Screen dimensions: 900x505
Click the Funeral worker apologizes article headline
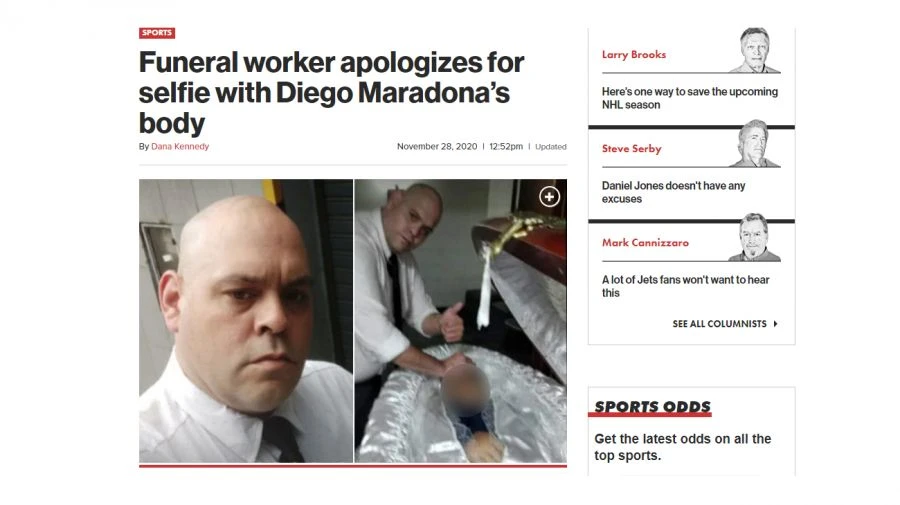pos(331,93)
